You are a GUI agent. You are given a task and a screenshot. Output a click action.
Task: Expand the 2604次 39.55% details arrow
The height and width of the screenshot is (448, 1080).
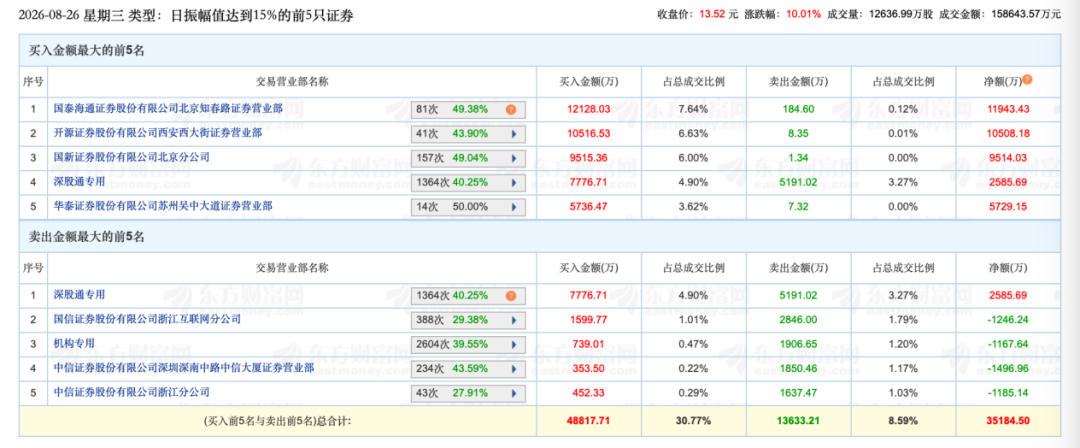tap(513, 345)
